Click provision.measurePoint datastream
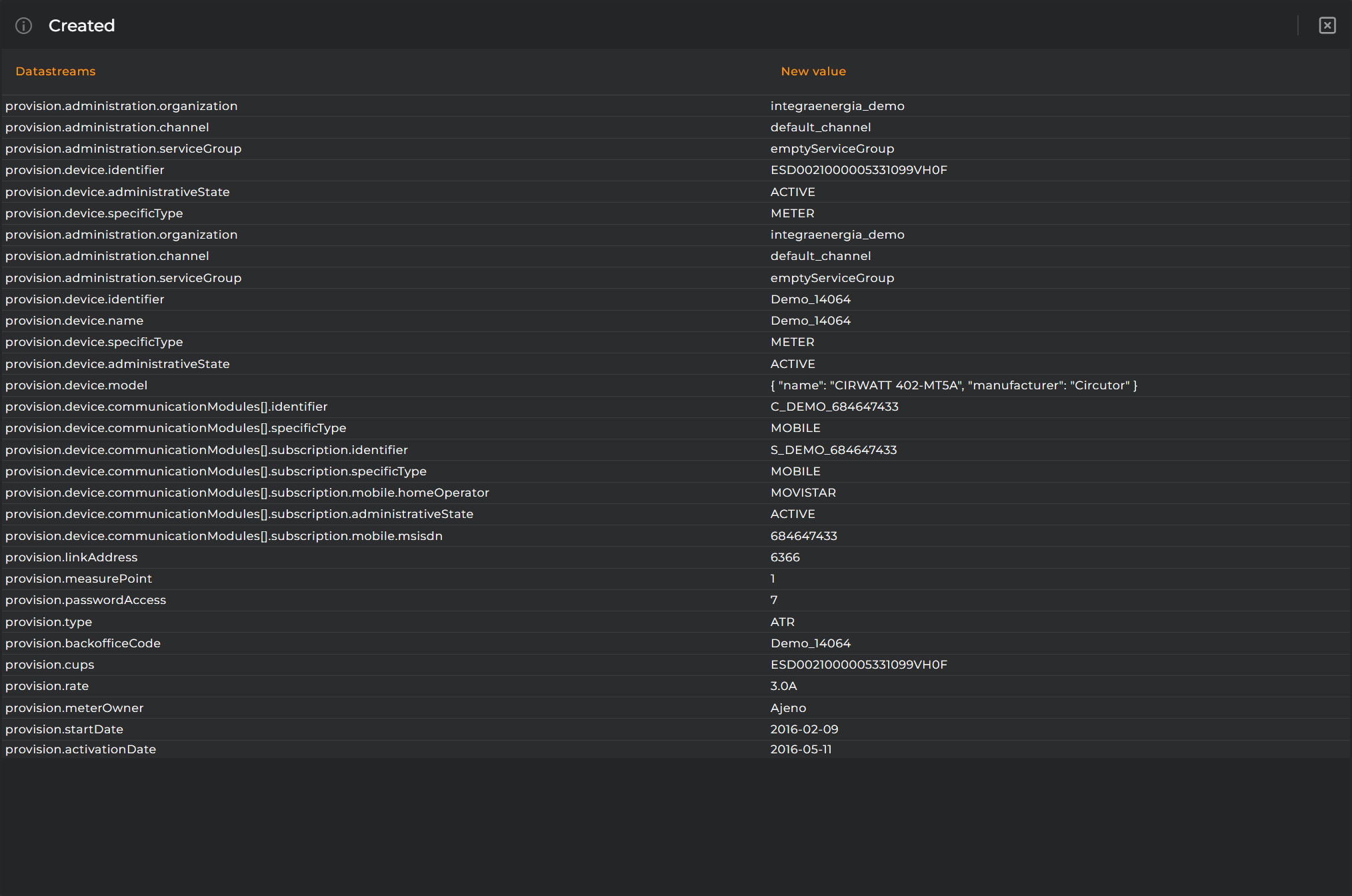This screenshot has height=896, width=1352. pos(79,579)
